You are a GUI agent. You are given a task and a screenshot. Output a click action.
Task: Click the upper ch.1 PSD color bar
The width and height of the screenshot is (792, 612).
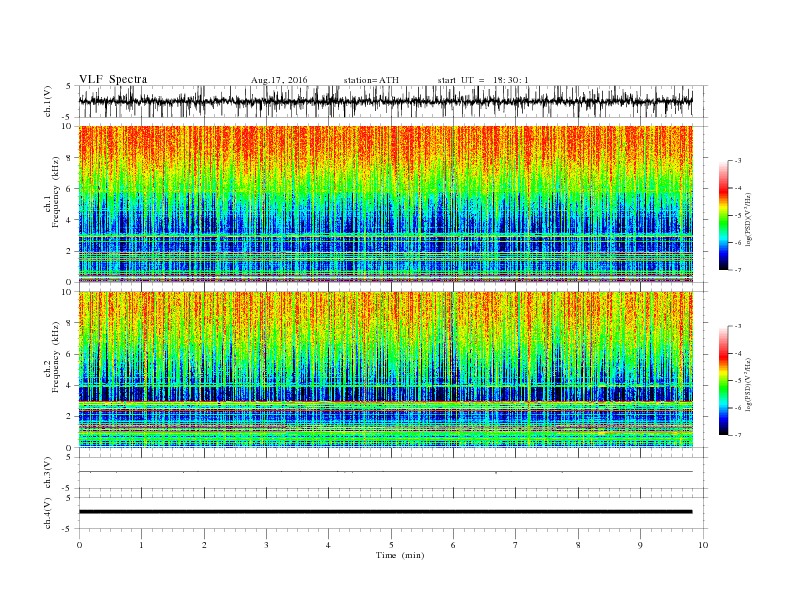click(x=723, y=215)
